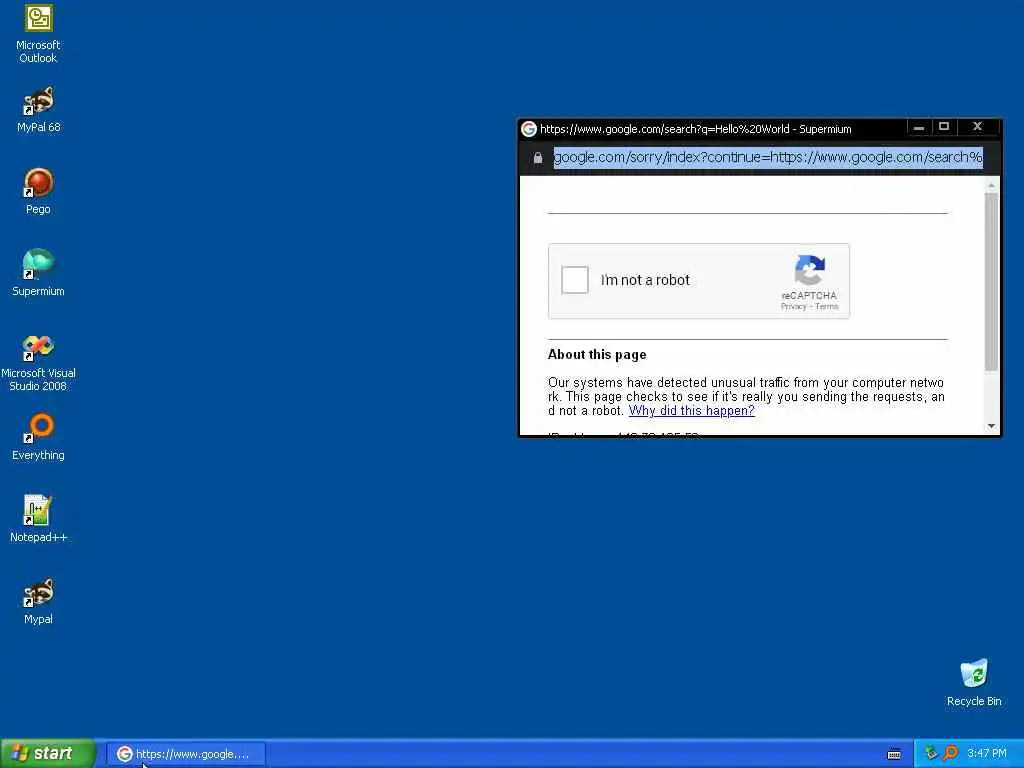Click the scrollbar up arrow
The image size is (1024, 768).
[991, 185]
